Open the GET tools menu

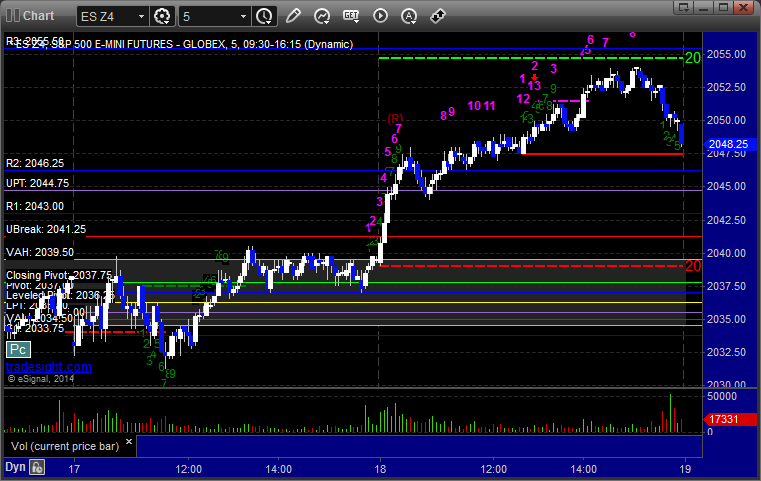(351, 16)
